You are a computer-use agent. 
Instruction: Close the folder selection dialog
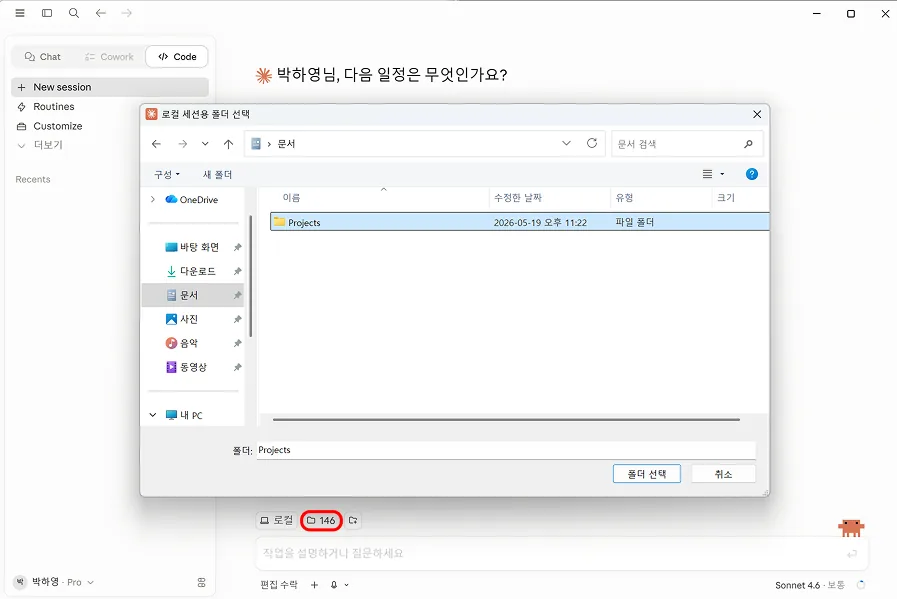tap(757, 114)
